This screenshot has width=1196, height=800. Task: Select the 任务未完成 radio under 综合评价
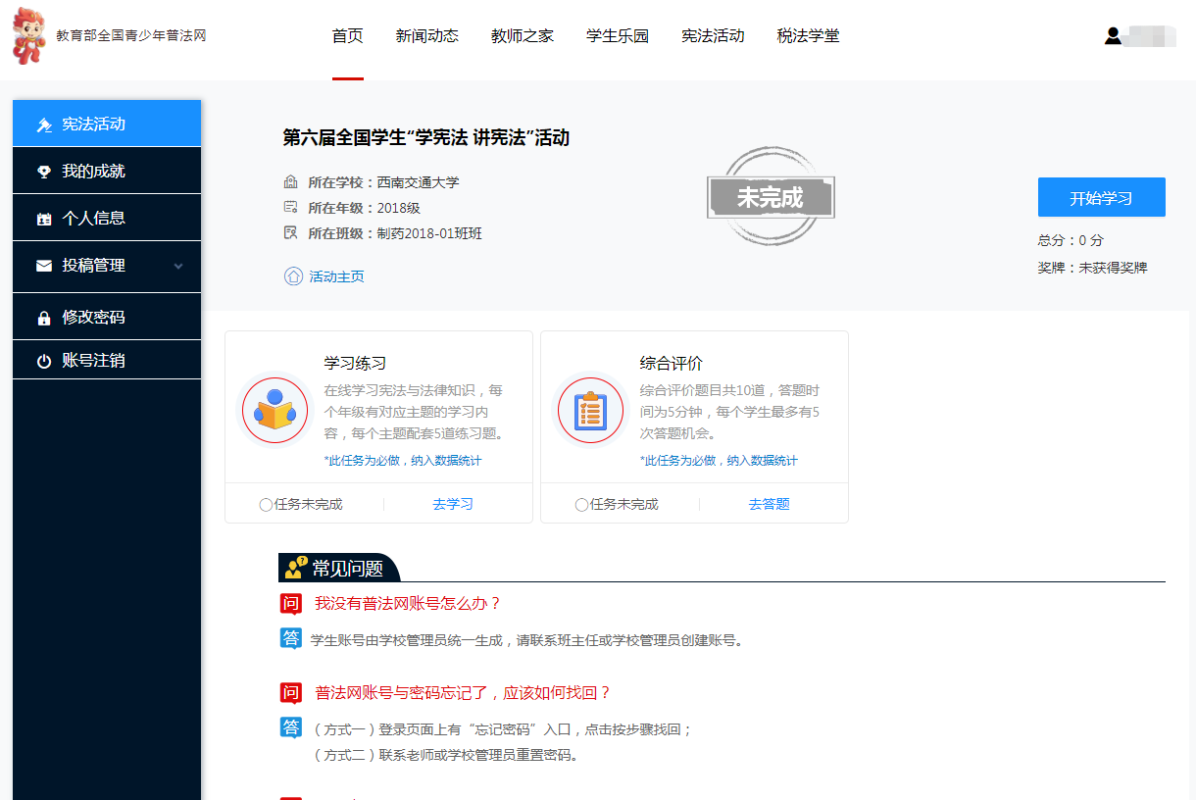click(582, 505)
